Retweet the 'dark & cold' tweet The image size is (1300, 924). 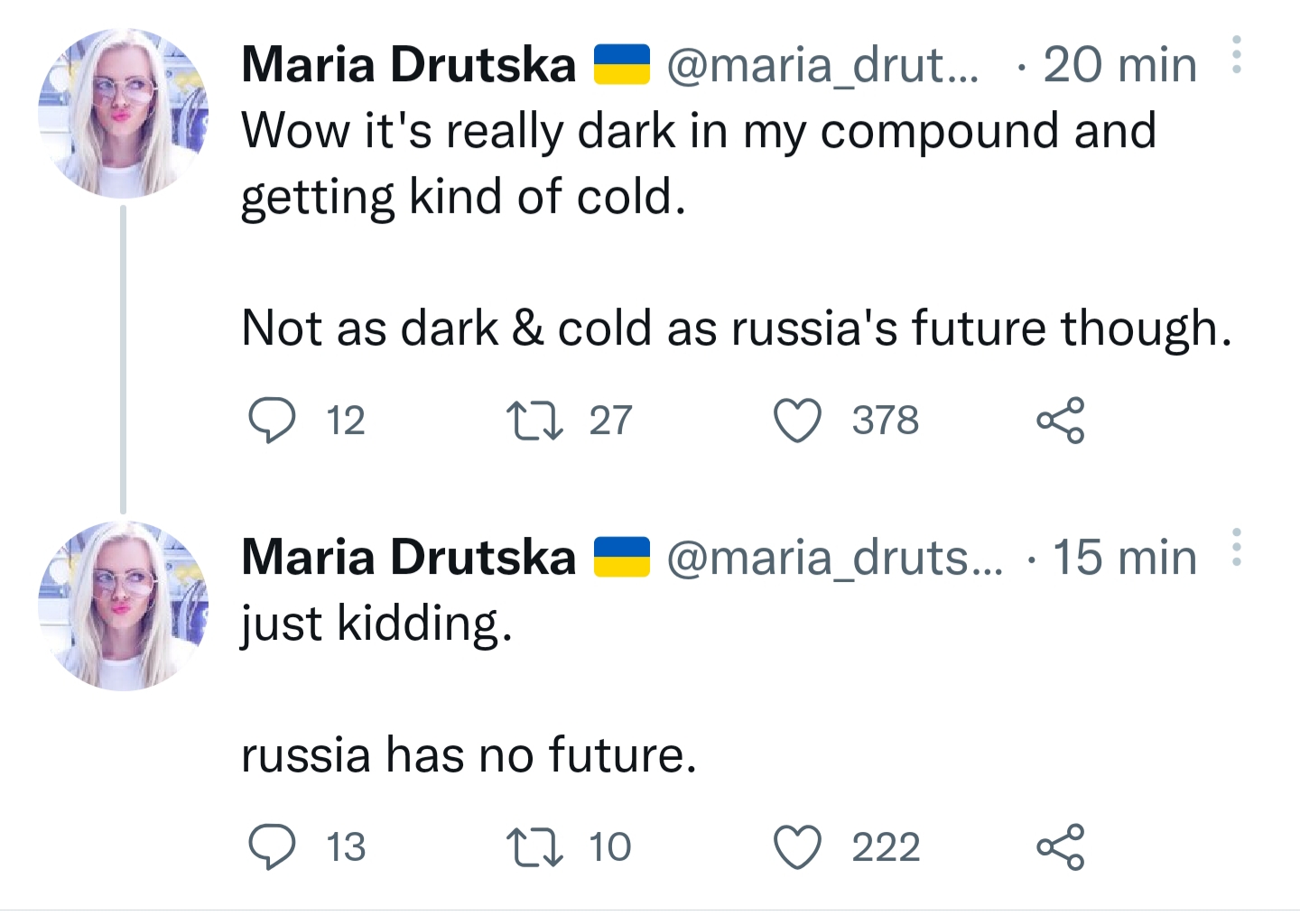click(x=535, y=420)
